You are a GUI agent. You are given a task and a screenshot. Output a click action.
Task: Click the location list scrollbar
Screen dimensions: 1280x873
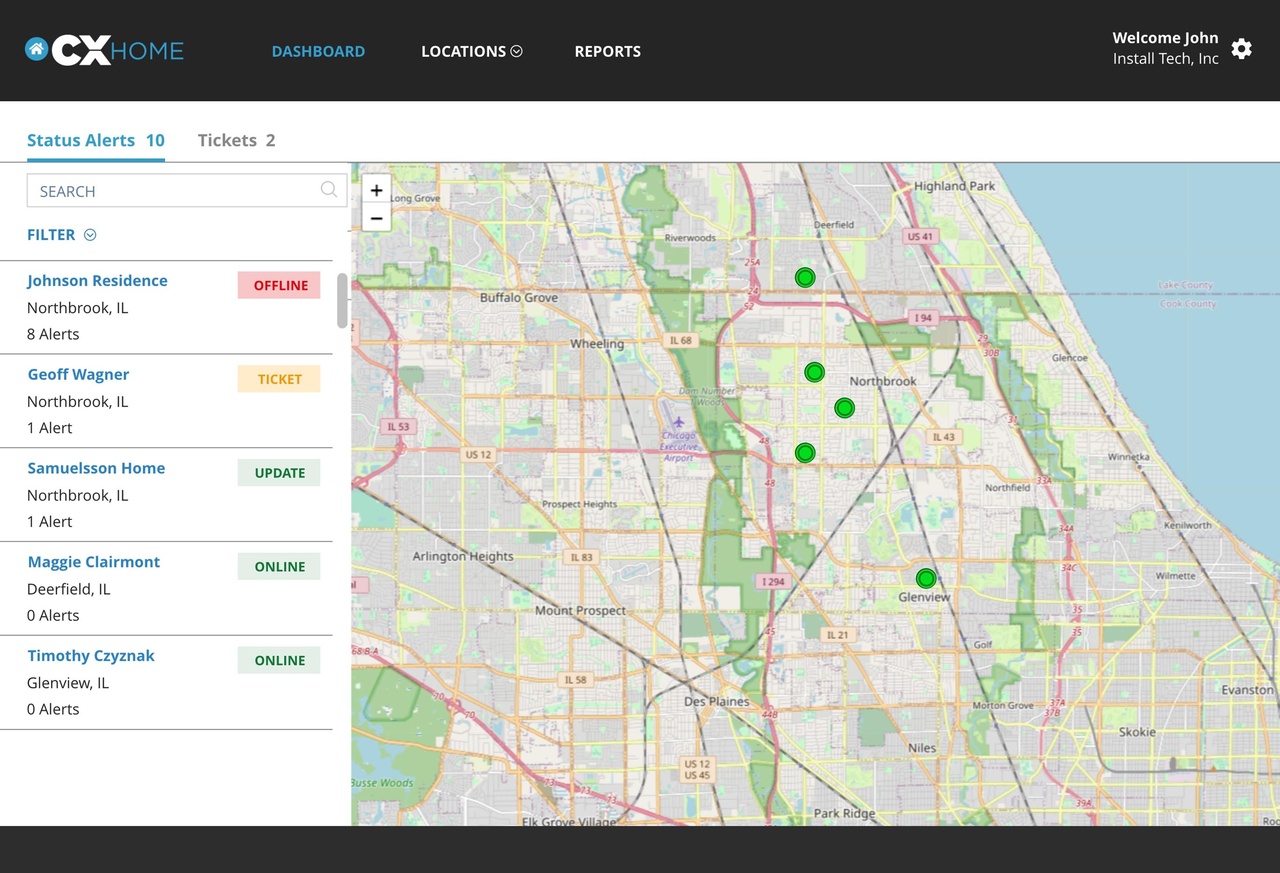[342, 300]
